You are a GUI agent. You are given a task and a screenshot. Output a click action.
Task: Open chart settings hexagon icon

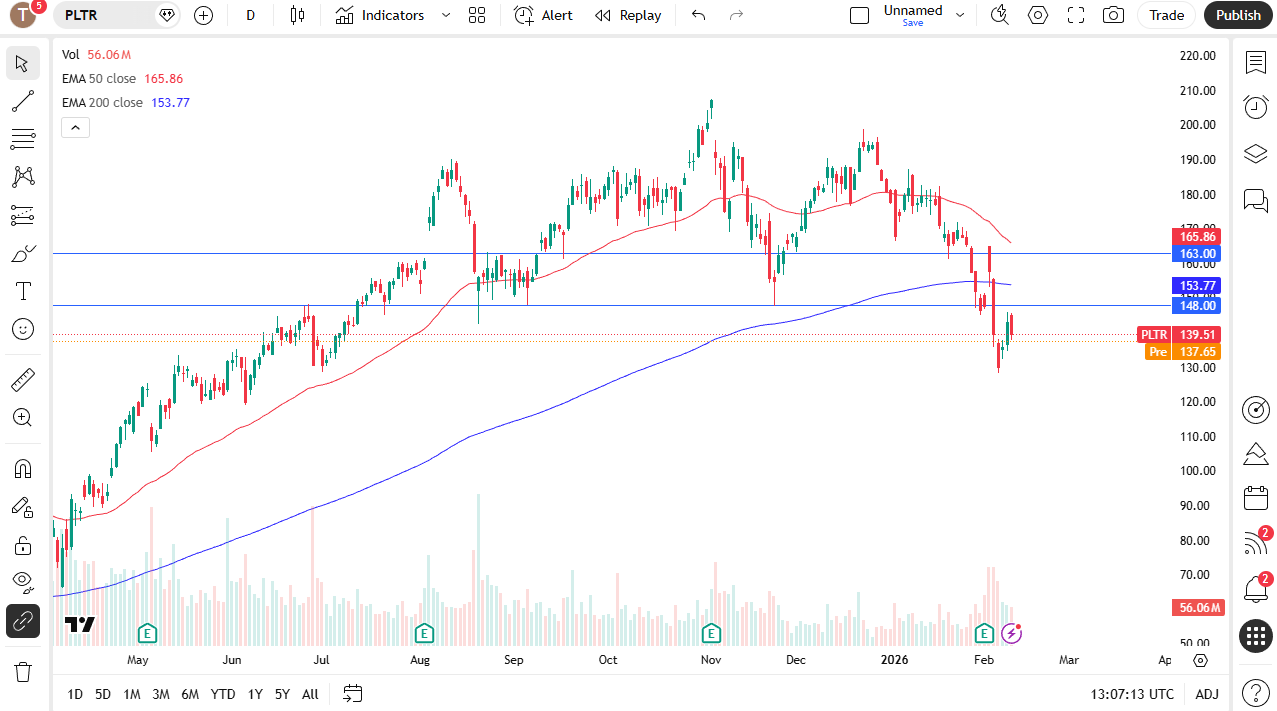1038,15
